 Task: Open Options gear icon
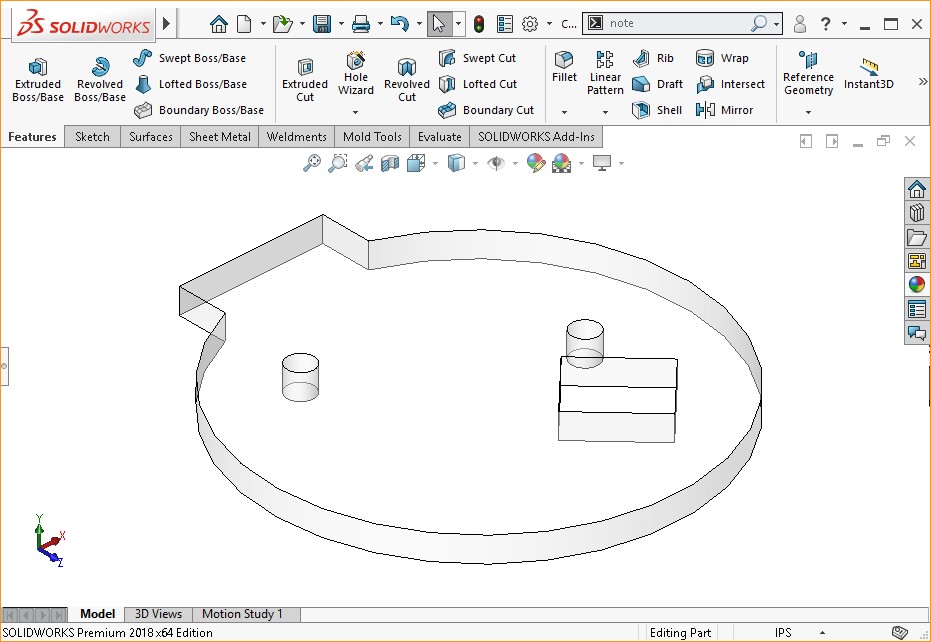(x=530, y=24)
